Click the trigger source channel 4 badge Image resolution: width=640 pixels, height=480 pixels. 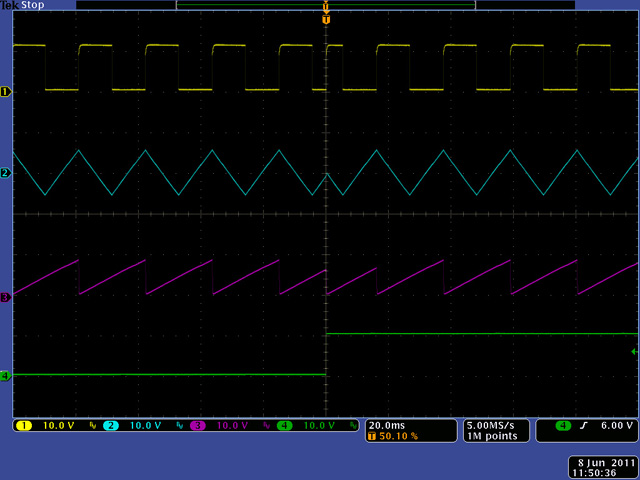[563, 425]
